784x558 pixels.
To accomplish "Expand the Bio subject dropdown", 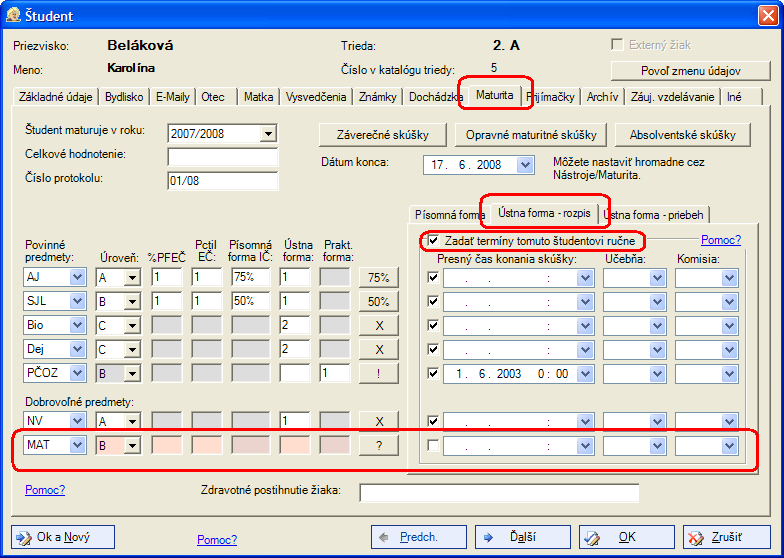I will [x=78, y=325].
